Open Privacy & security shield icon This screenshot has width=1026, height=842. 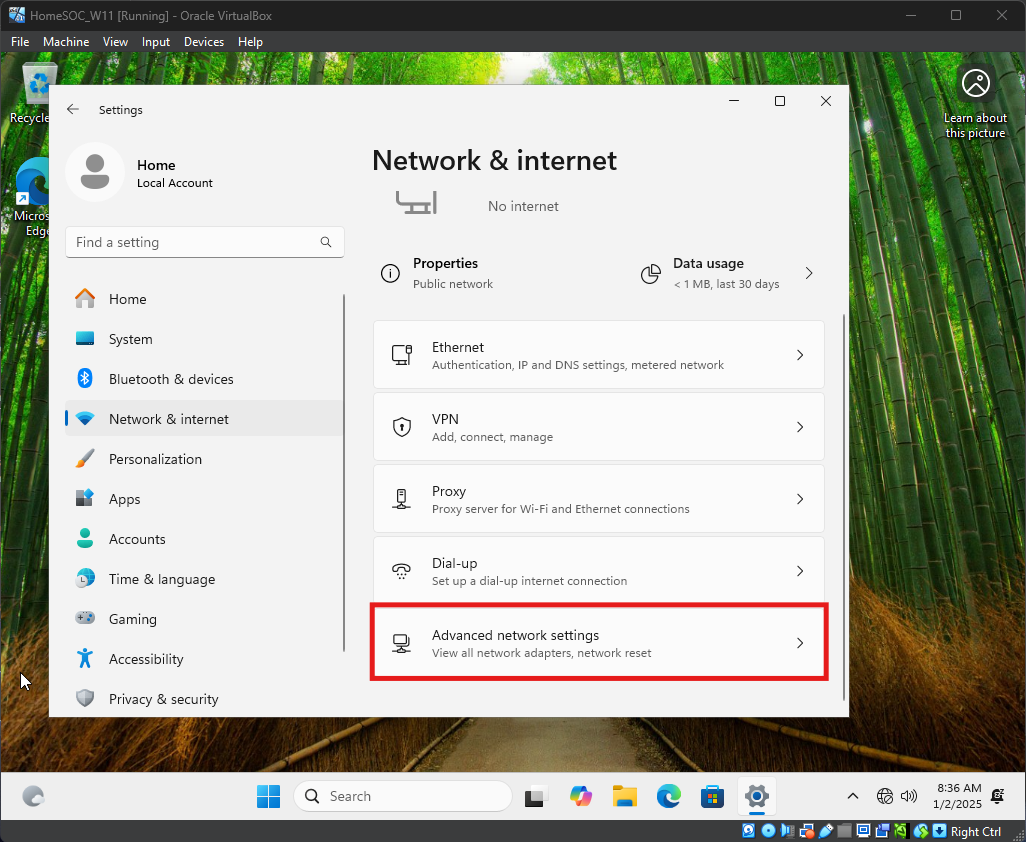click(85, 699)
